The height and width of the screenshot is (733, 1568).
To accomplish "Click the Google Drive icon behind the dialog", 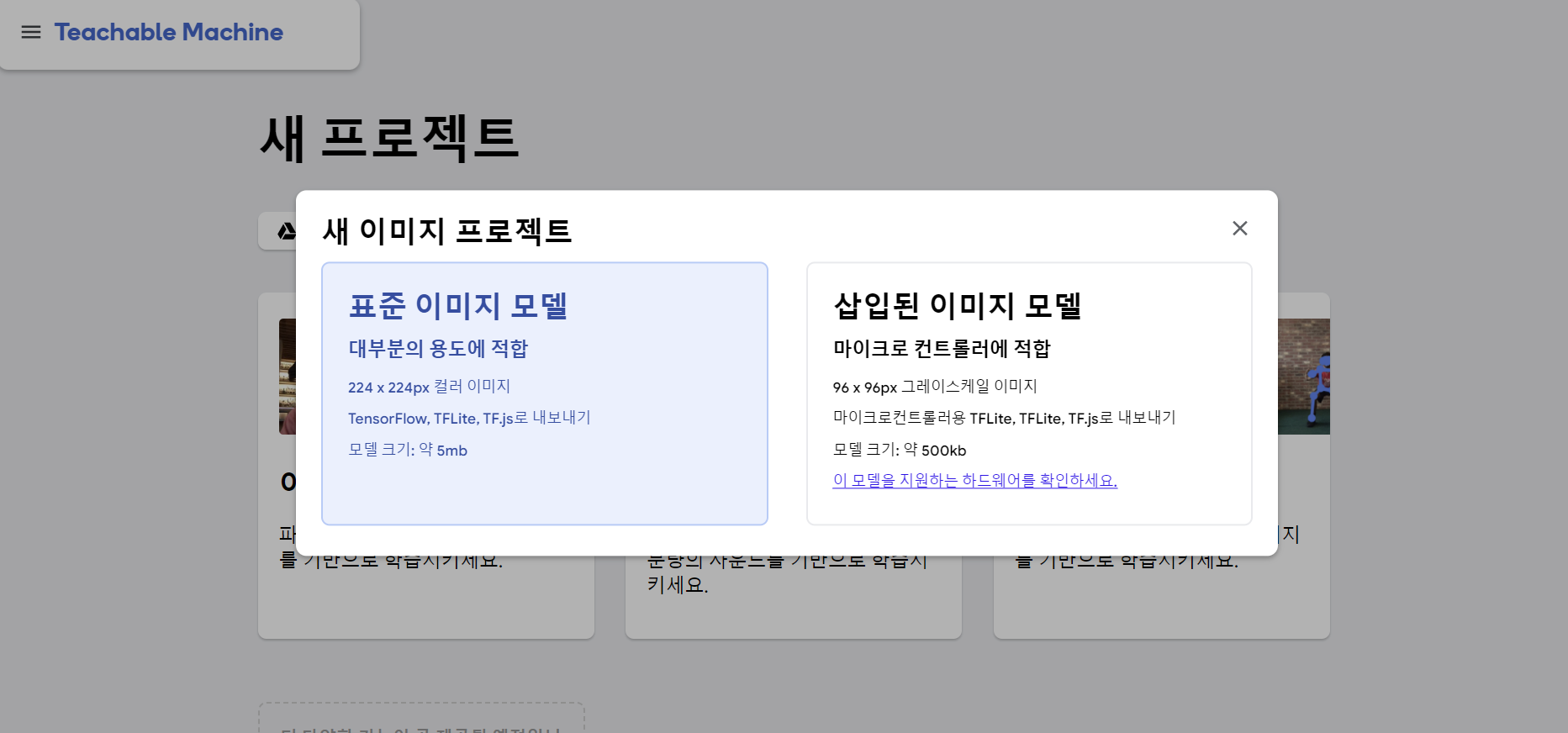I will tap(286, 231).
